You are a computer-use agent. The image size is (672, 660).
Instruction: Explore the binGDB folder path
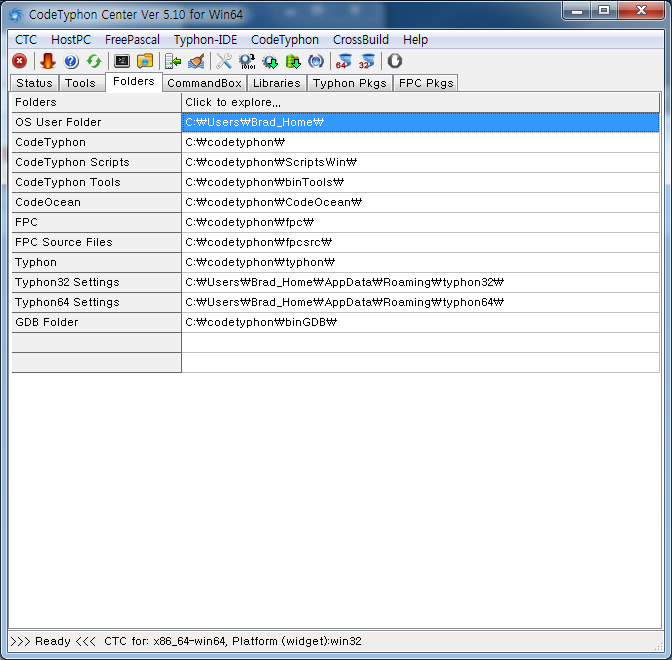[420, 322]
